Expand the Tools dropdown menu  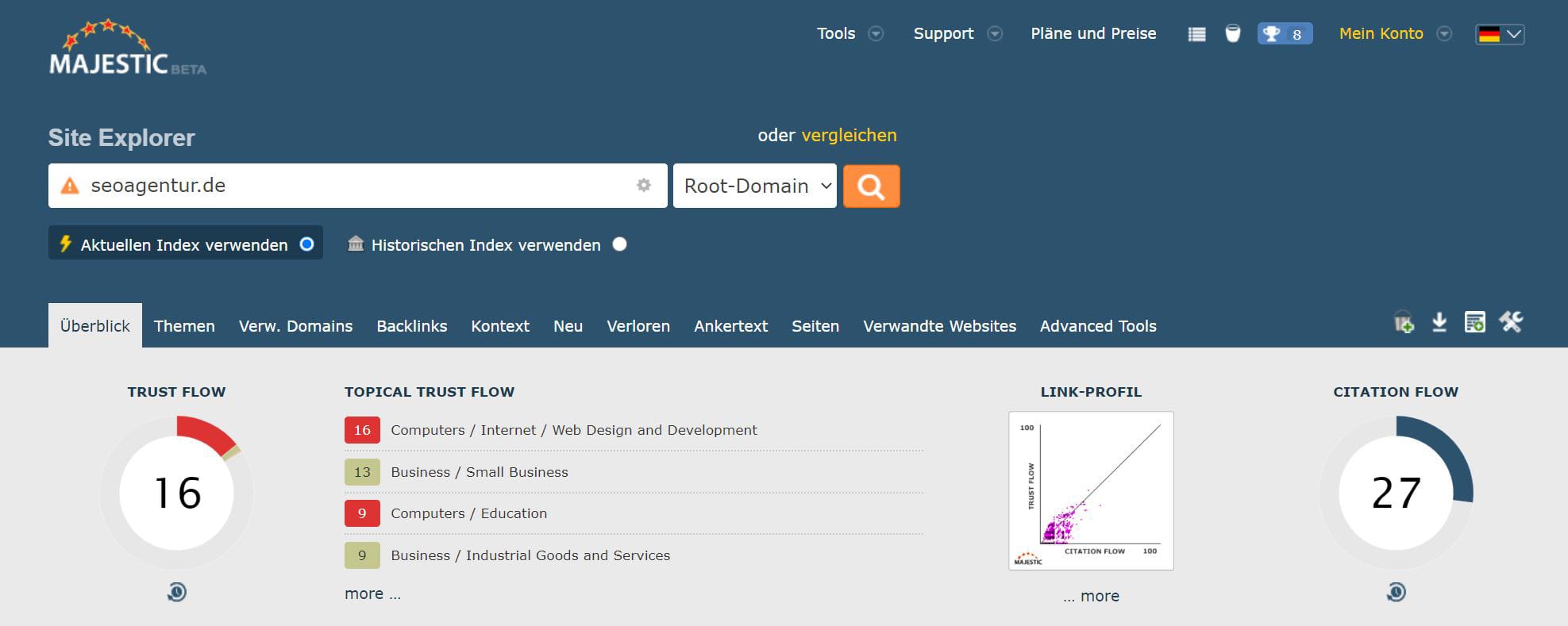tap(849, 33)
